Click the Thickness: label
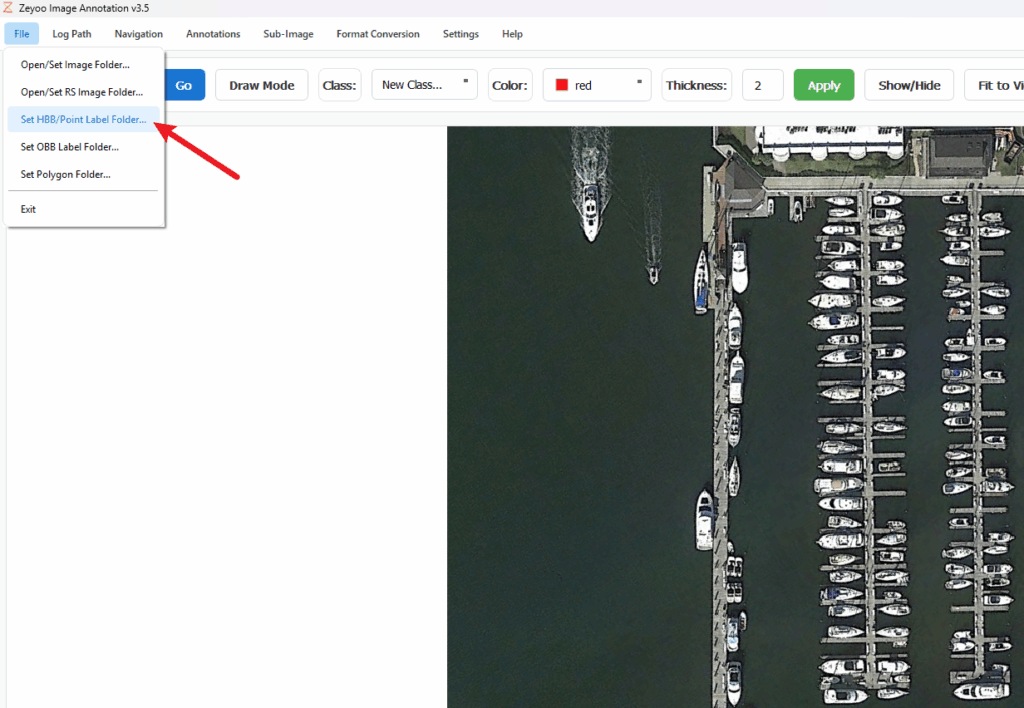 [x=696, y=85]
